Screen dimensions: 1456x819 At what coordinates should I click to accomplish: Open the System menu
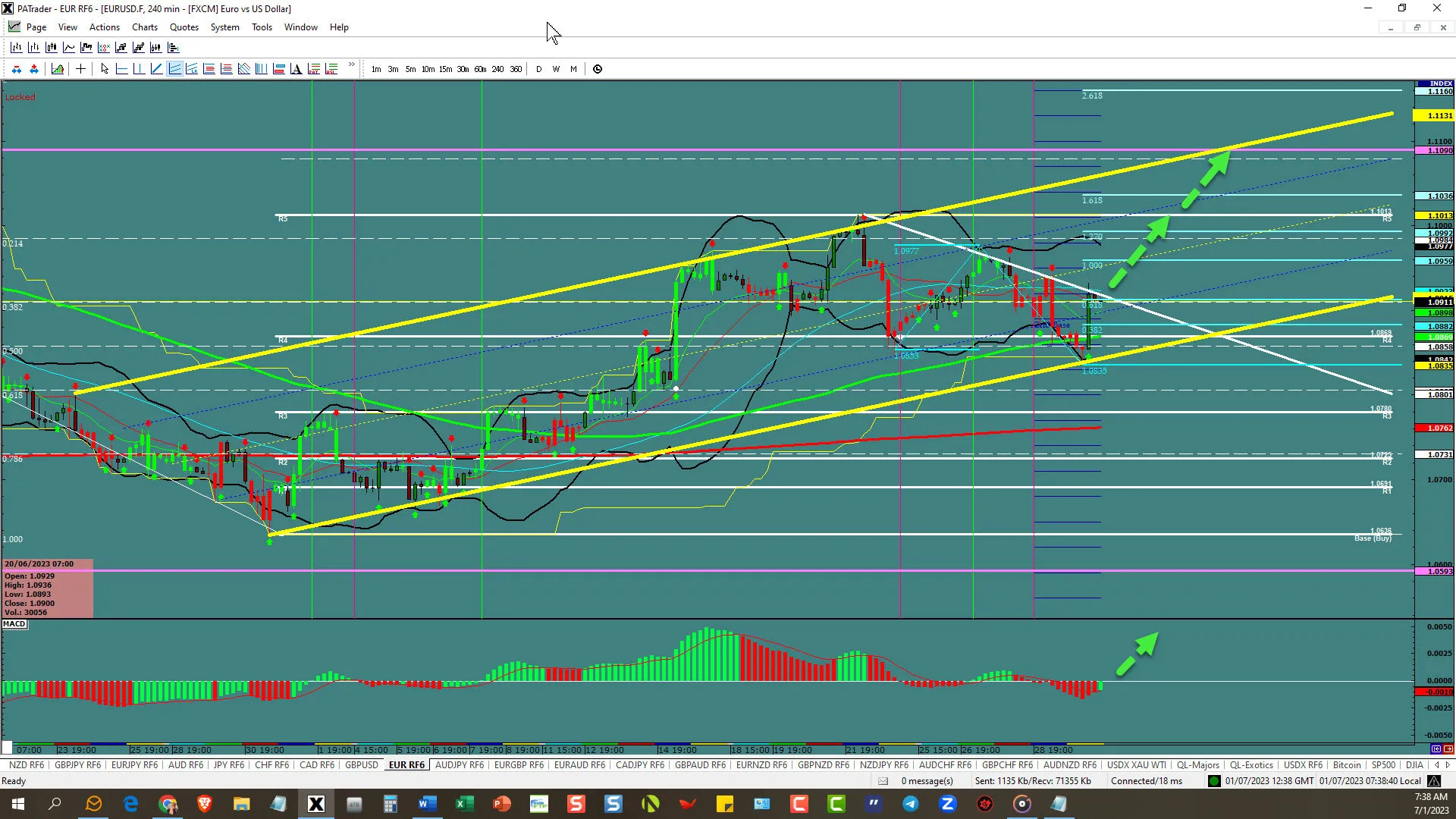coord(224,27)
